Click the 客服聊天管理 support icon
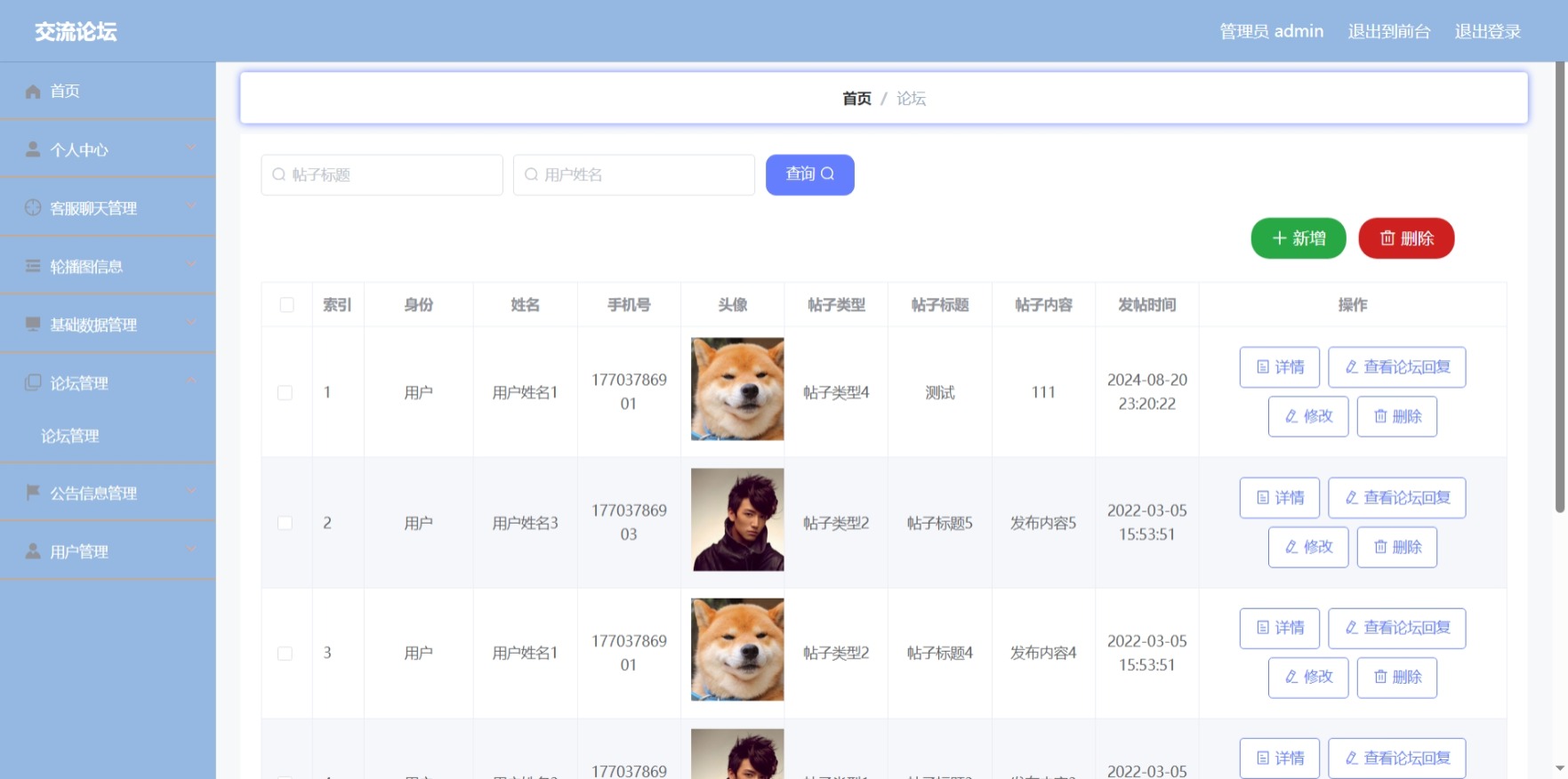 coord(33,207)
